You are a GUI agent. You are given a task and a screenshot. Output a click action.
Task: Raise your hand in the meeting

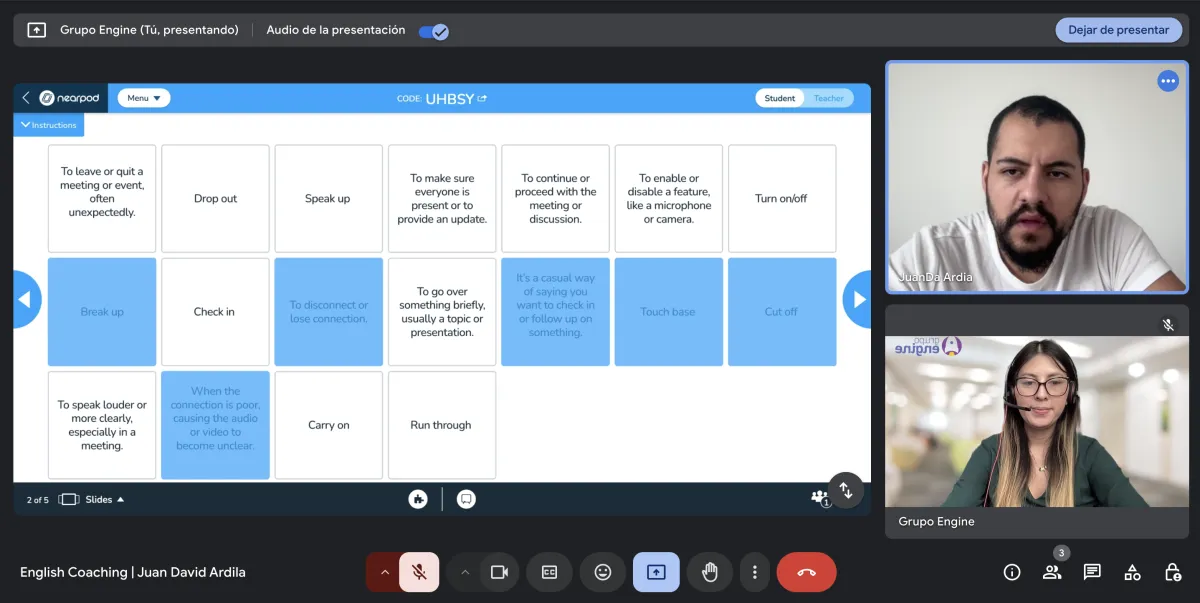[x=710, y=572]
